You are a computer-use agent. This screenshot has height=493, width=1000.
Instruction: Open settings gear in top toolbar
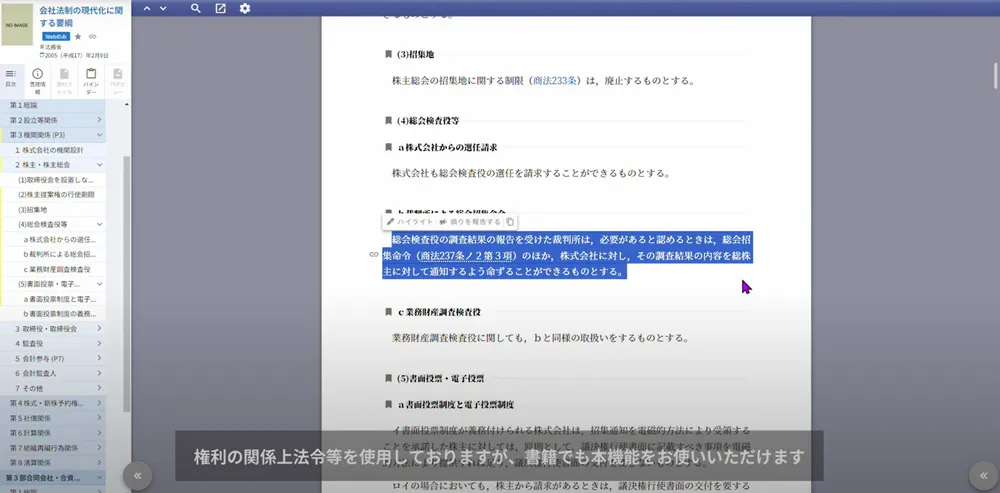point(245,9)
